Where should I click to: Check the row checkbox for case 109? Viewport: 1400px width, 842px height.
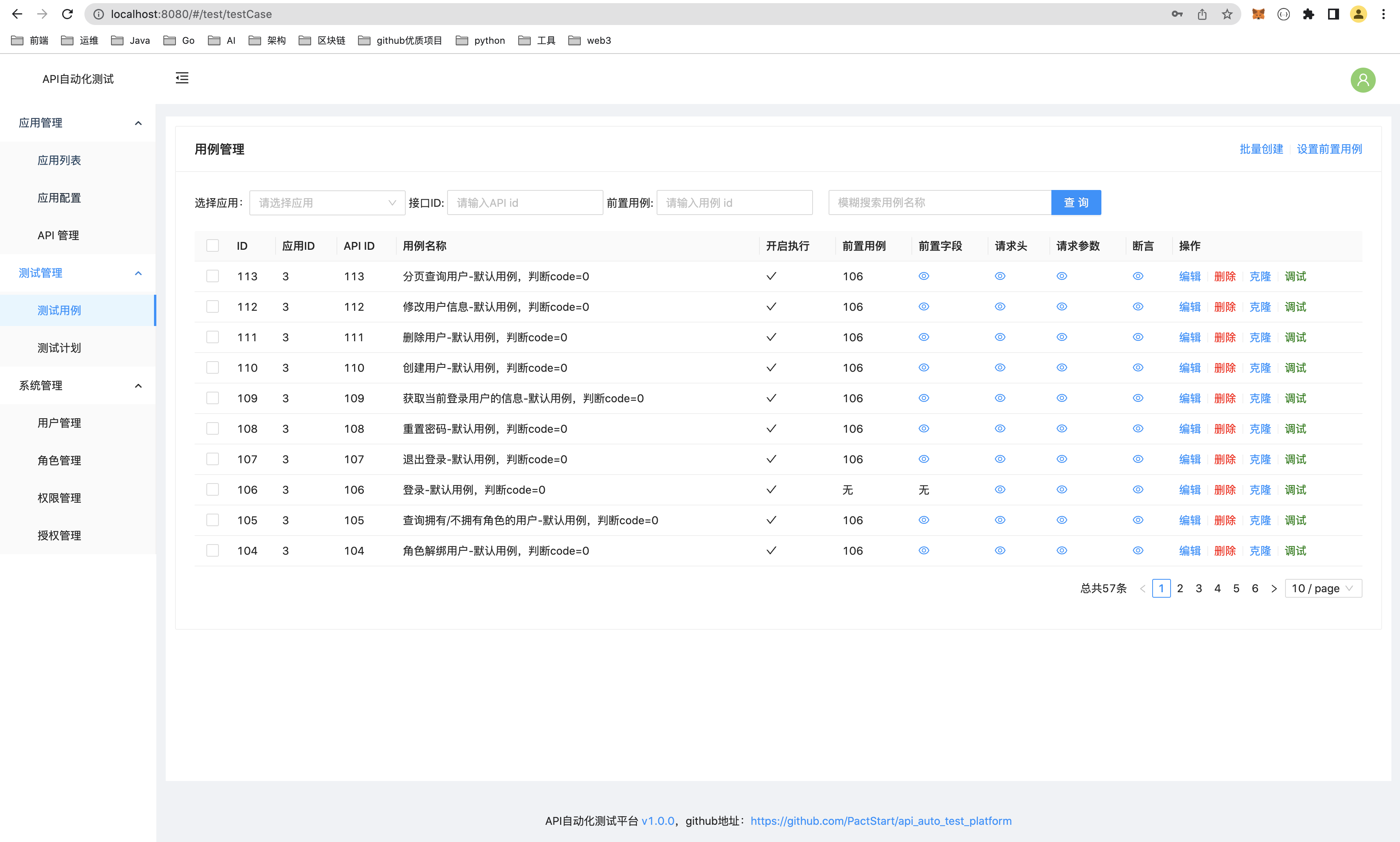(212, 398)
